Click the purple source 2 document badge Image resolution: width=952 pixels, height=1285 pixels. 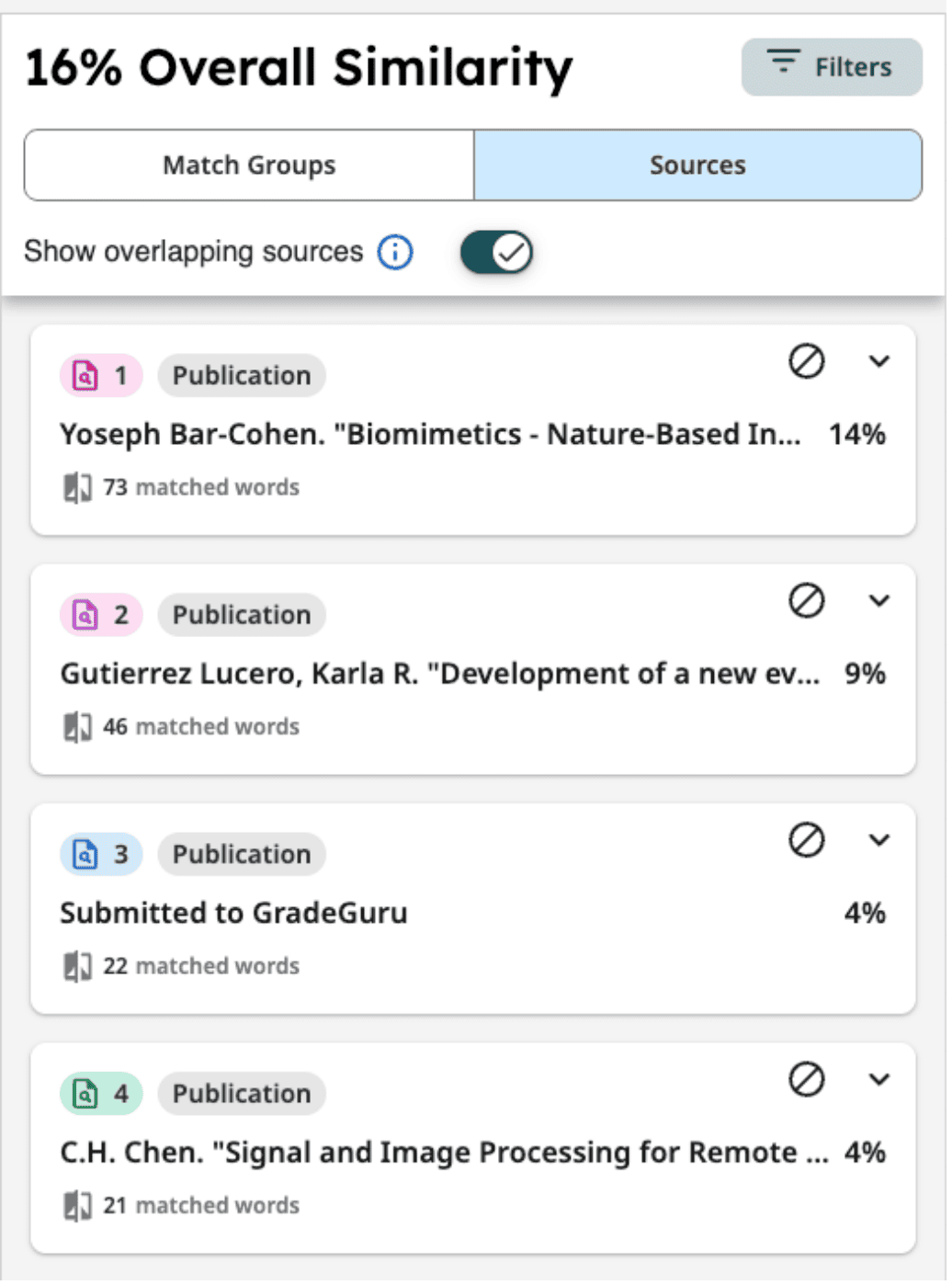click(x=101, y=617)
